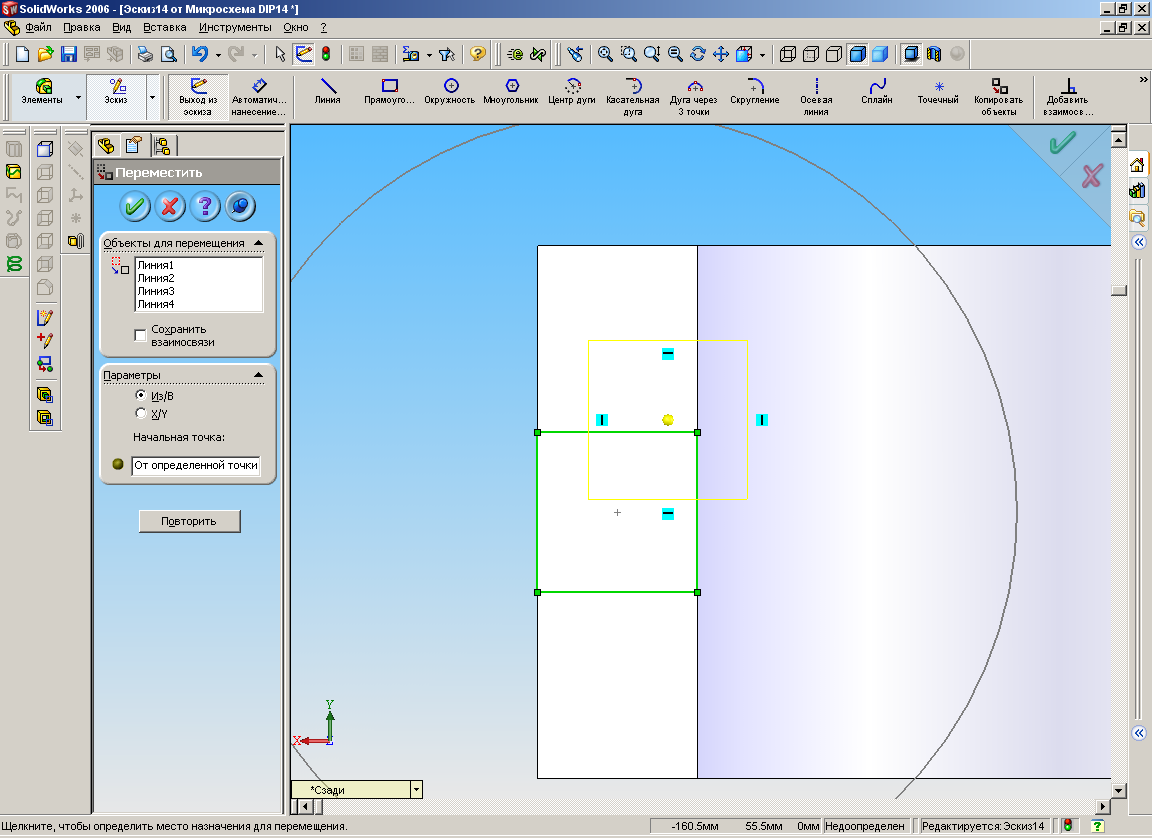
Task: Switch to the PropertyManager tab
Action: point(134,145)
